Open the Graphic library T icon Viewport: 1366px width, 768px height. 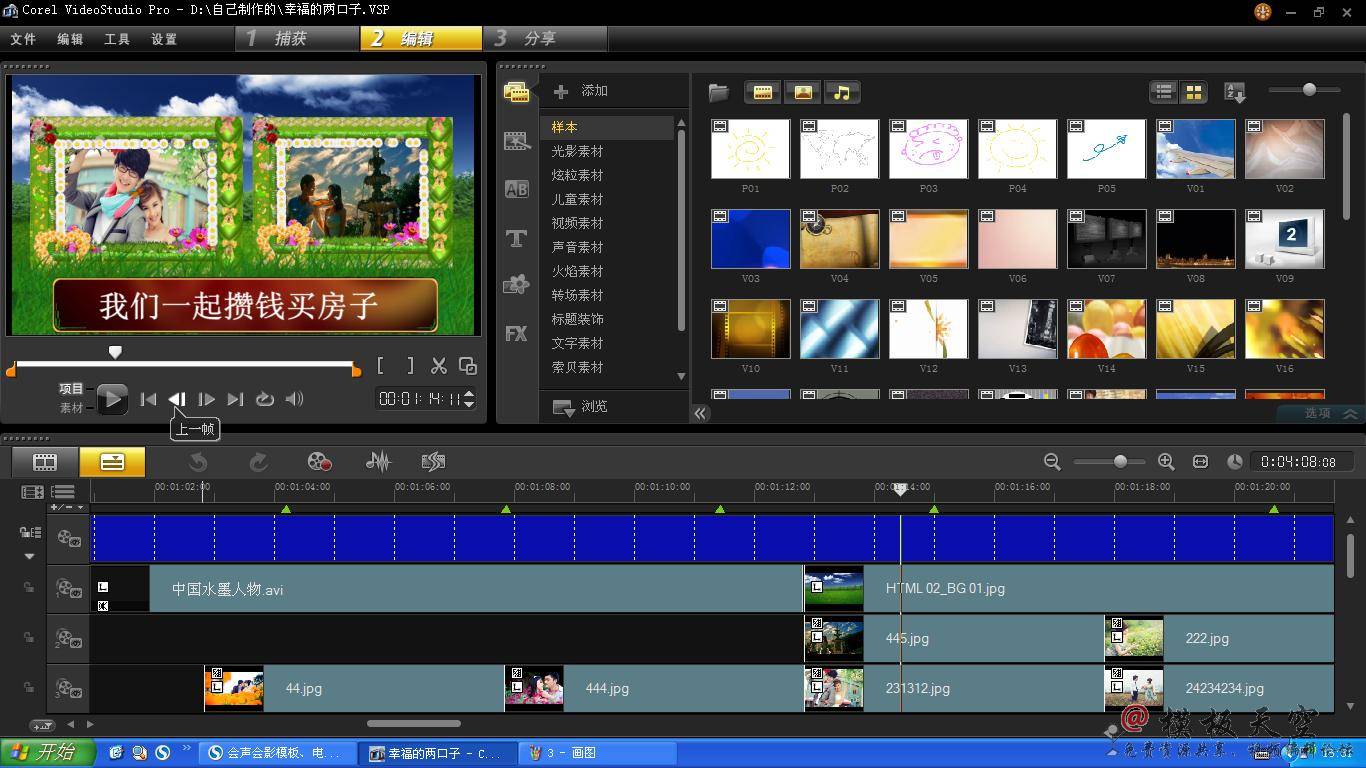[516, 238]
